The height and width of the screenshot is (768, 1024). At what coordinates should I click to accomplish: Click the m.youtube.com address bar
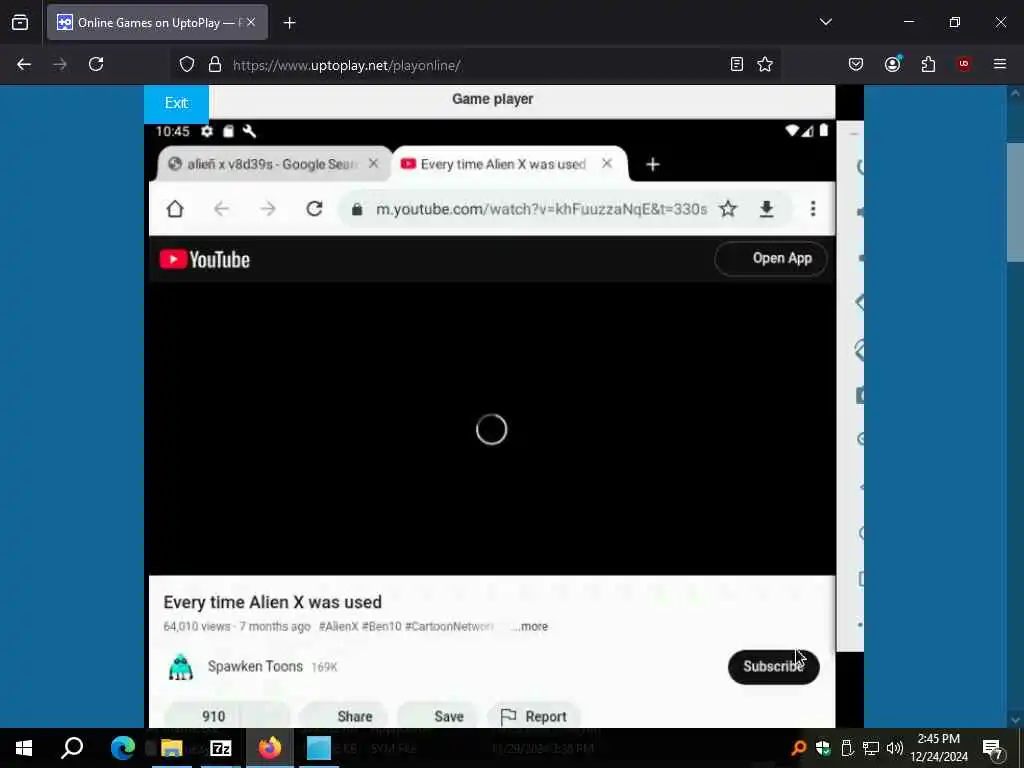[541, 209]
